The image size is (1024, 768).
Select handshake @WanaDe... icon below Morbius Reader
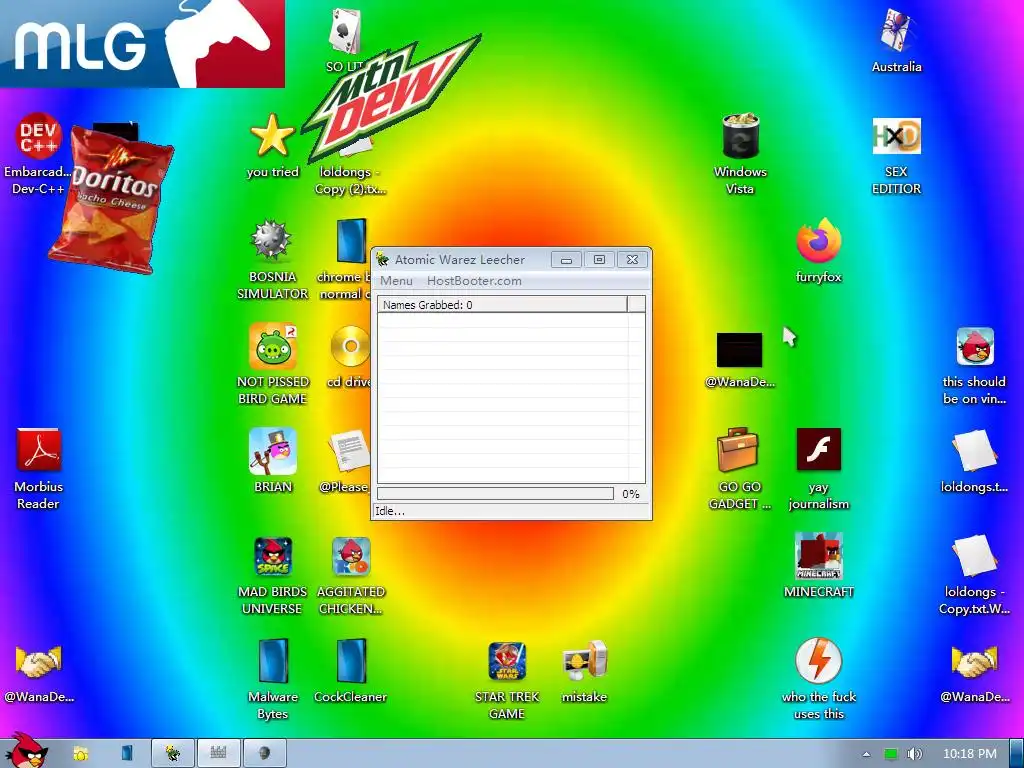pyautogui.click(x=38, y=673)
